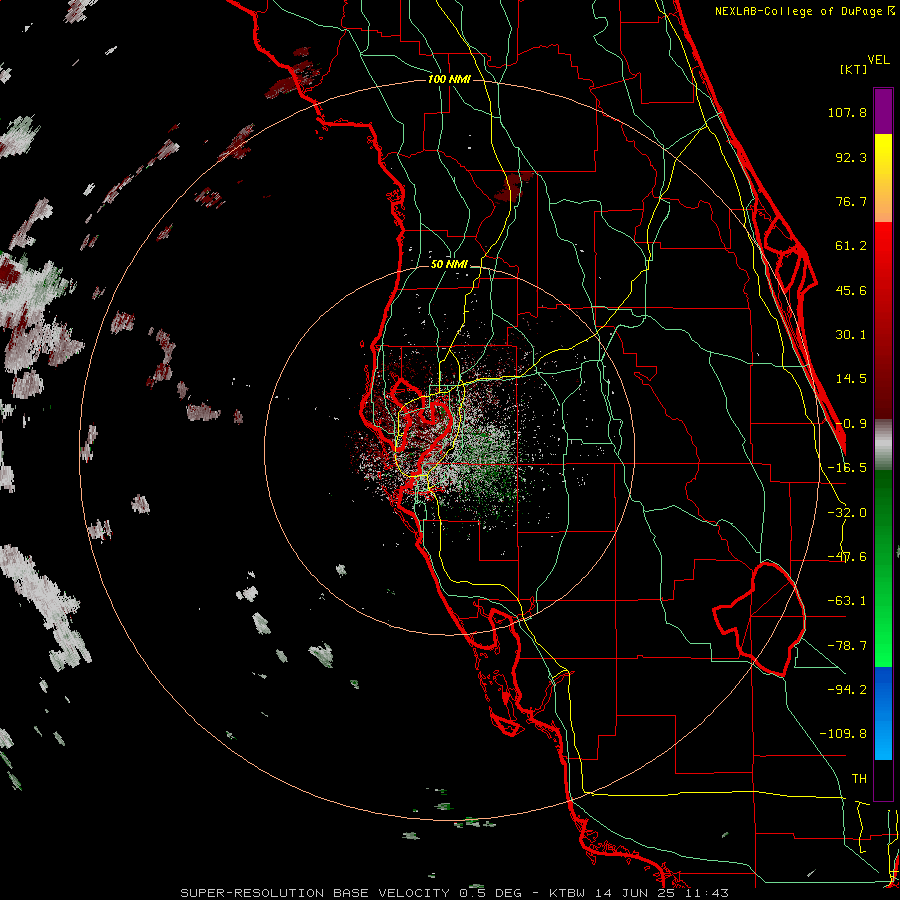The image size is (900, 900).
Task: Click the gray segment of the color bar
Action: tap(883, 445)
